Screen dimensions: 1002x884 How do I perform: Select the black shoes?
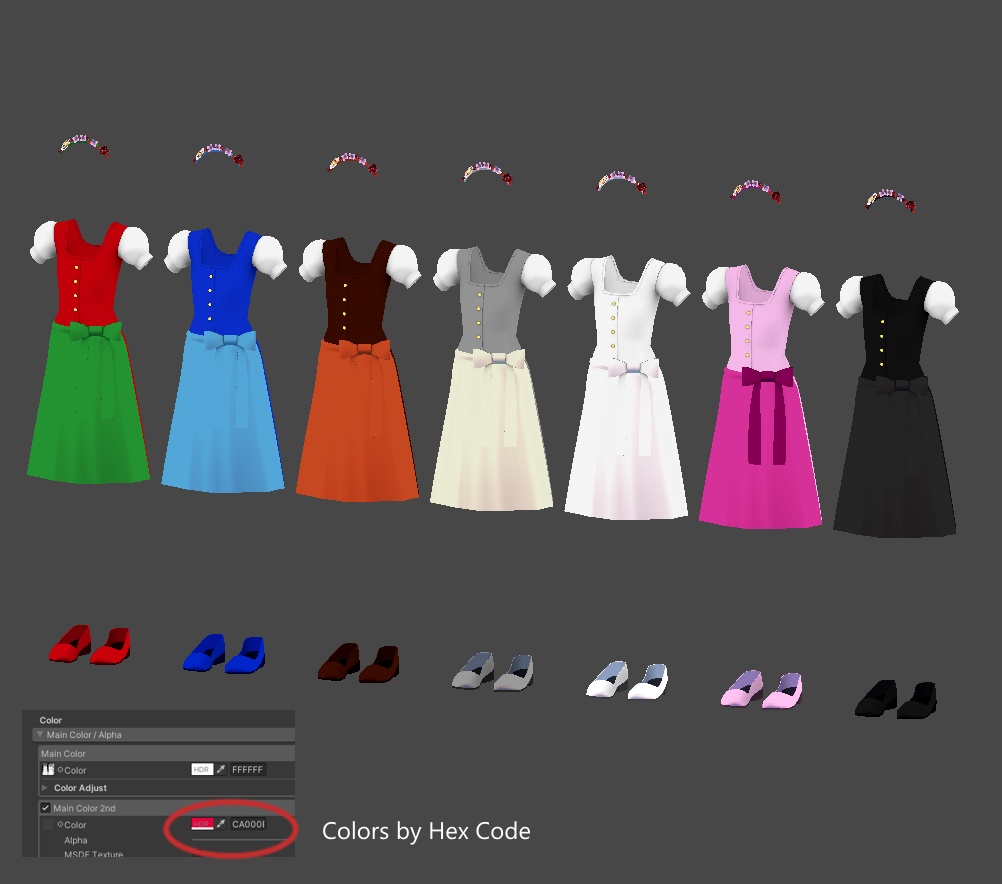(896, 699)
